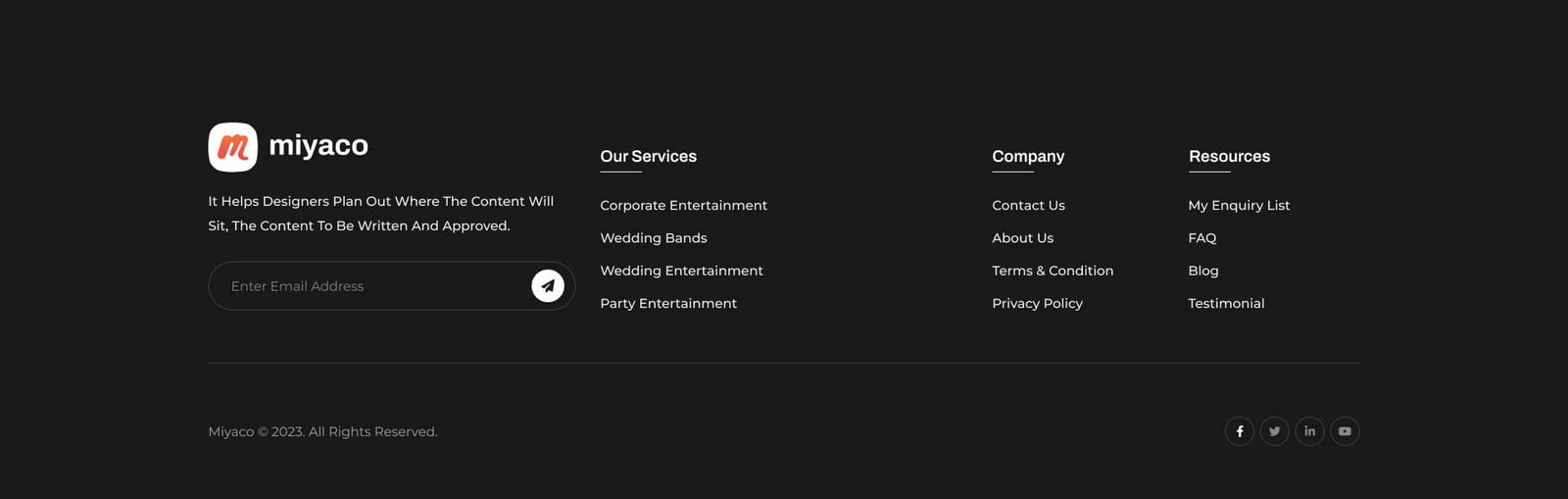This screenshot has width=1568, height=499.
Task: Click the miyaco brand name text
Action: coord(318,146)
